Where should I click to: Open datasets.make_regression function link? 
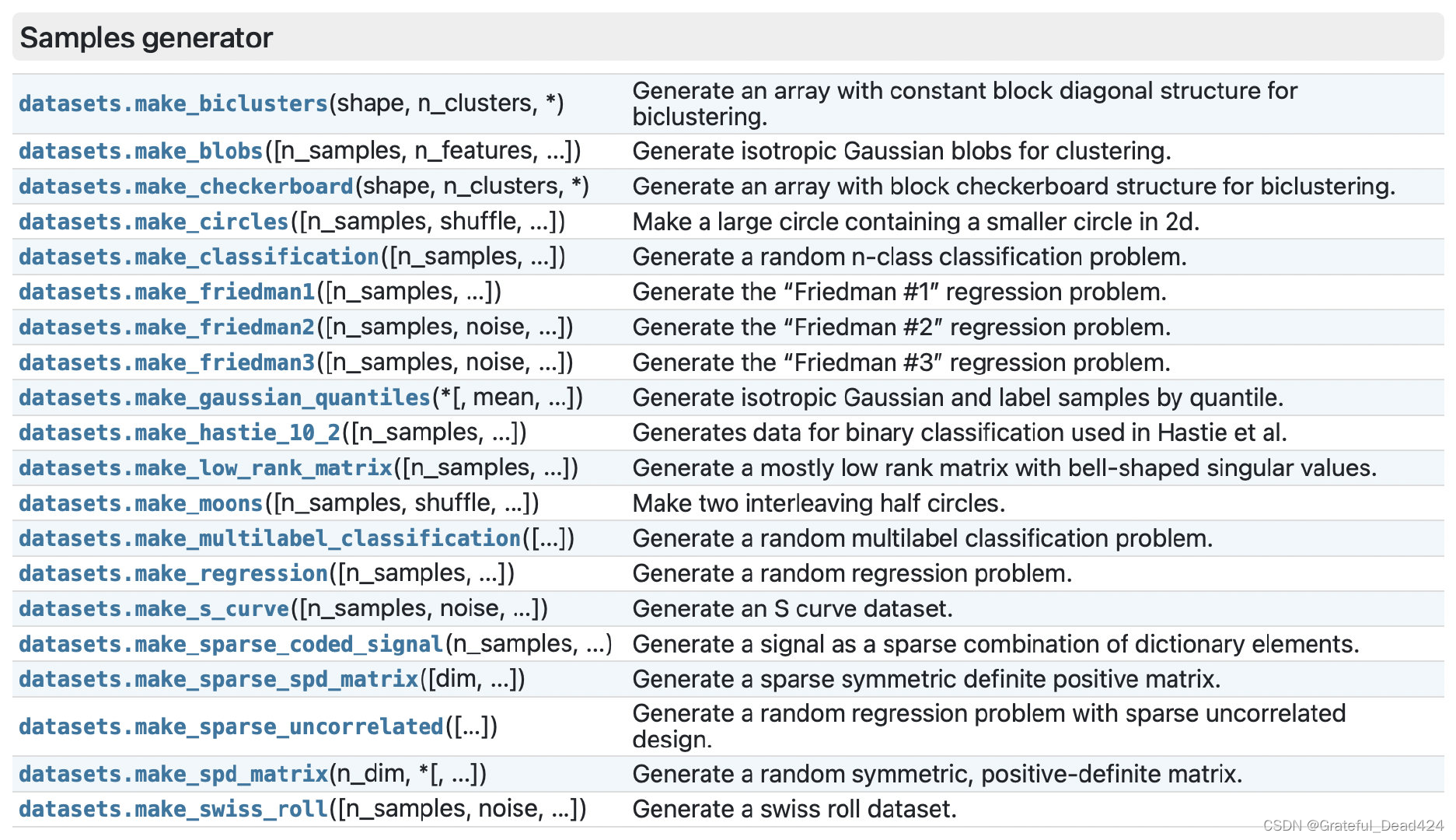pyautogui.click(x=173, y=573)
